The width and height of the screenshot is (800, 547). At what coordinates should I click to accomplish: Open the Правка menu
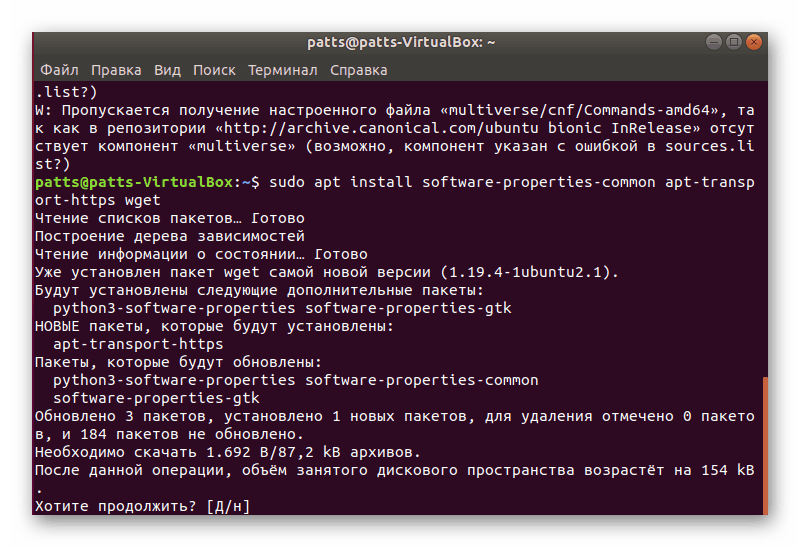tap(116, 70)
